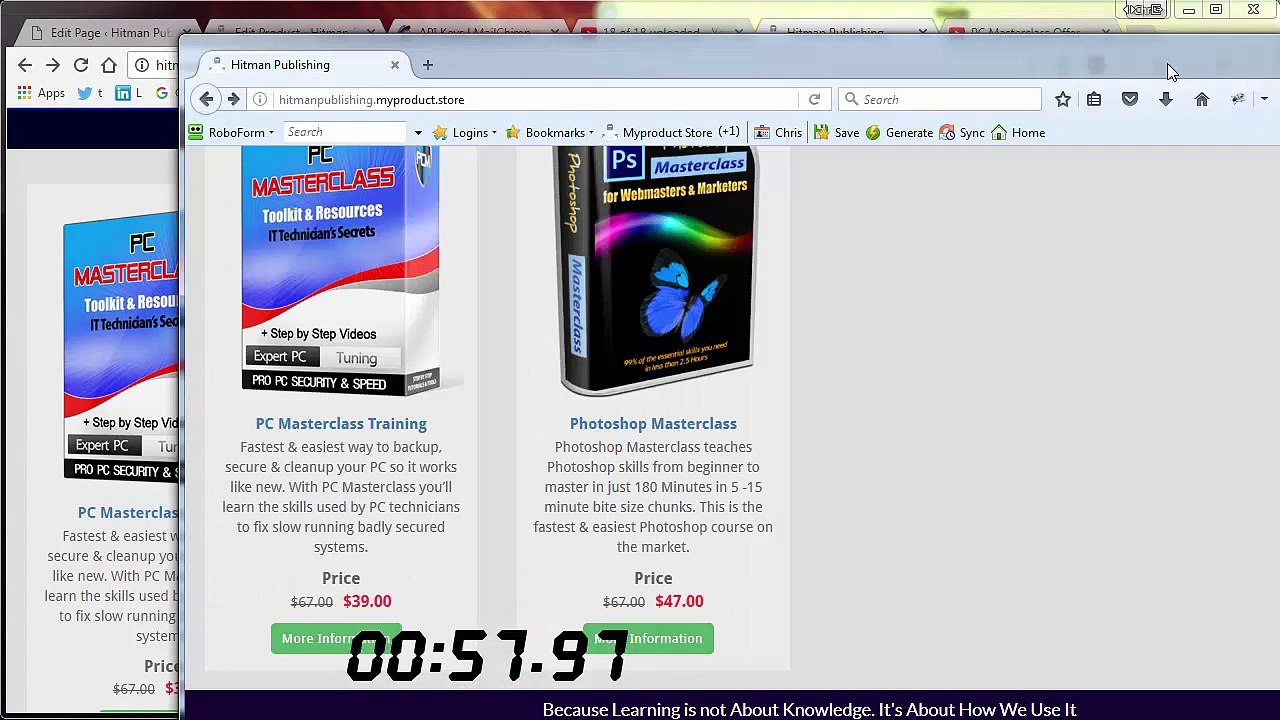
Task: Open the RoboForm toolbar menu
Action: coord(231,132)
